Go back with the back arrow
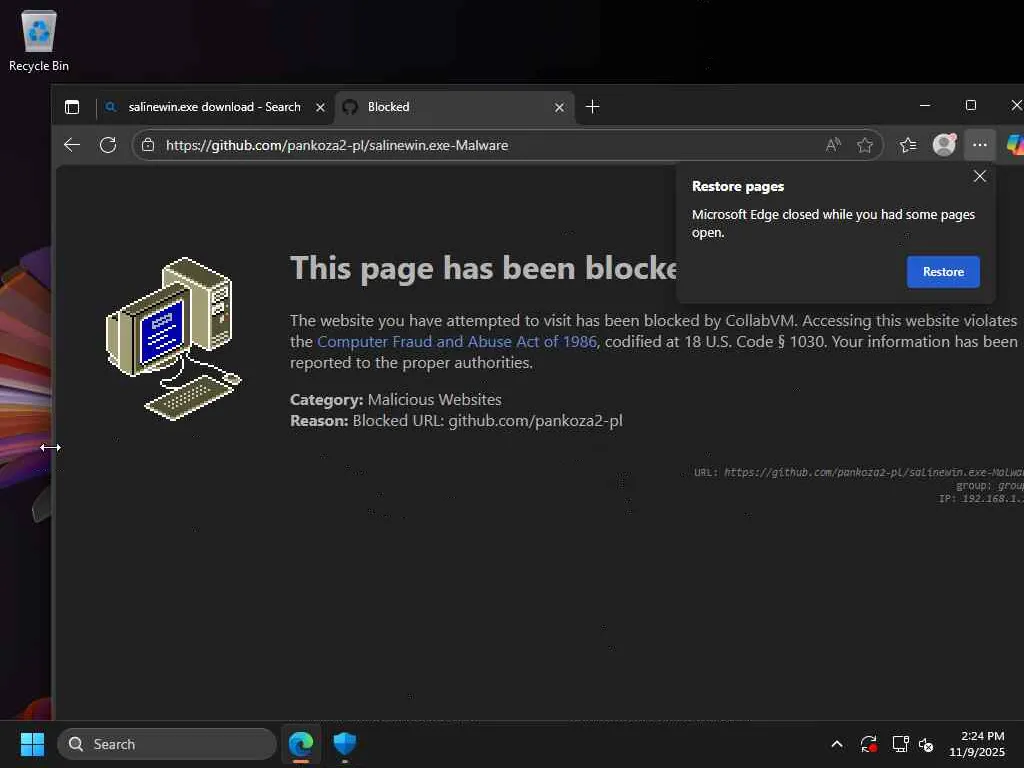1024x768 pixels. pyautogui.click(x=72, y=145)
